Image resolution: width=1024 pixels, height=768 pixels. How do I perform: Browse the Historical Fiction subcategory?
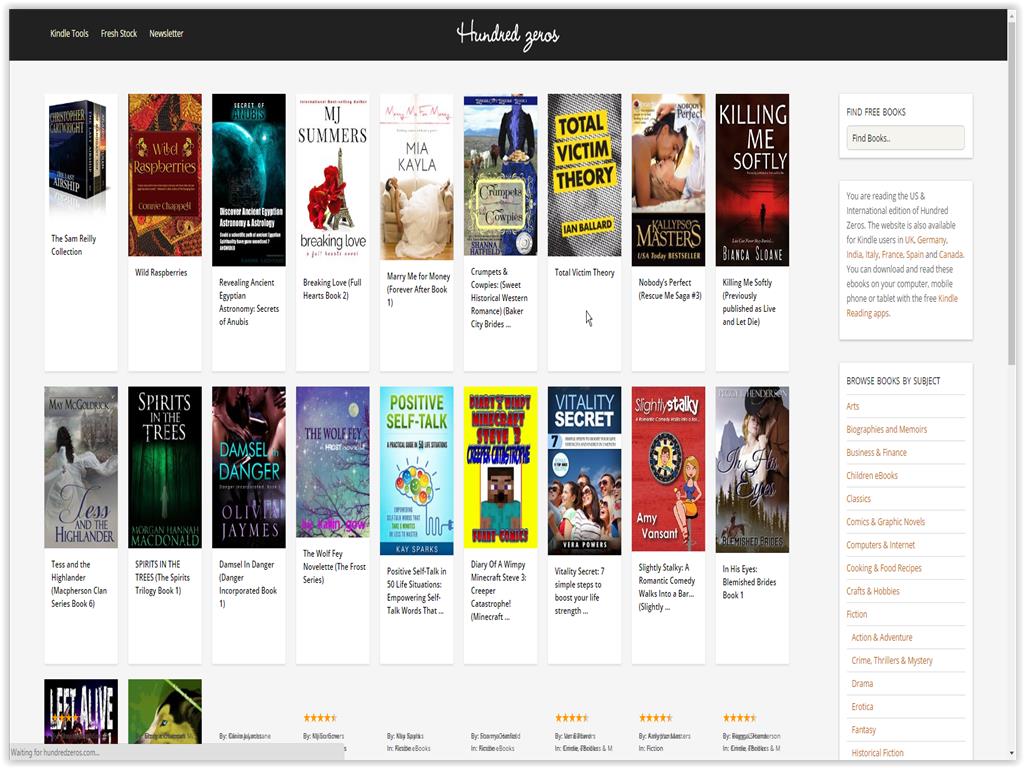coord(878,753)
